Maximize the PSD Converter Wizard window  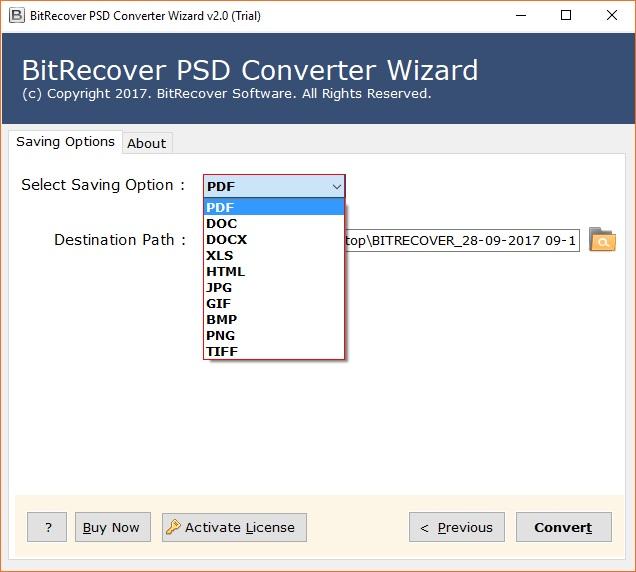tap(566, 15)
